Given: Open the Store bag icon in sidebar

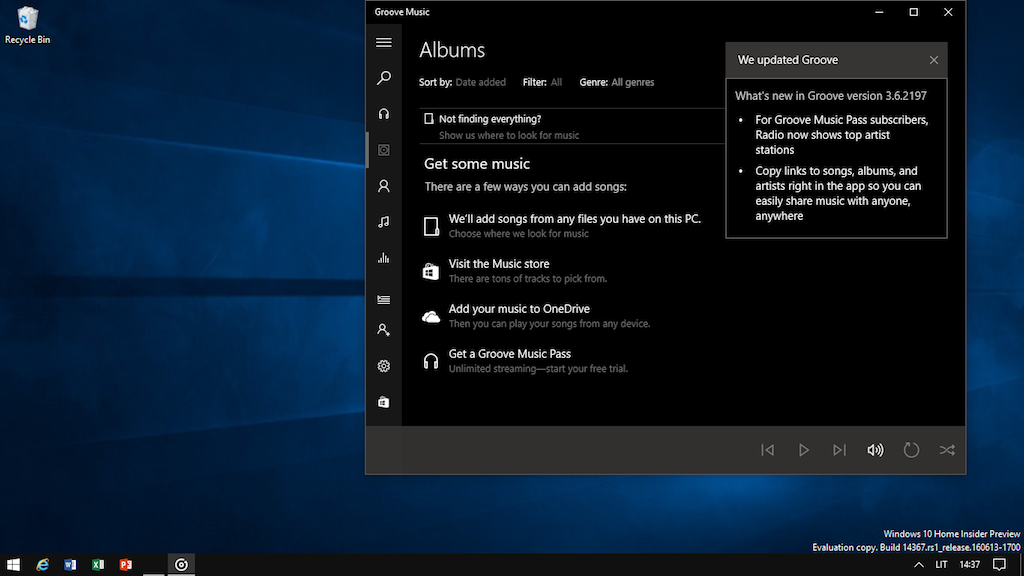Looking at the screenshot, I should [383, 402].
